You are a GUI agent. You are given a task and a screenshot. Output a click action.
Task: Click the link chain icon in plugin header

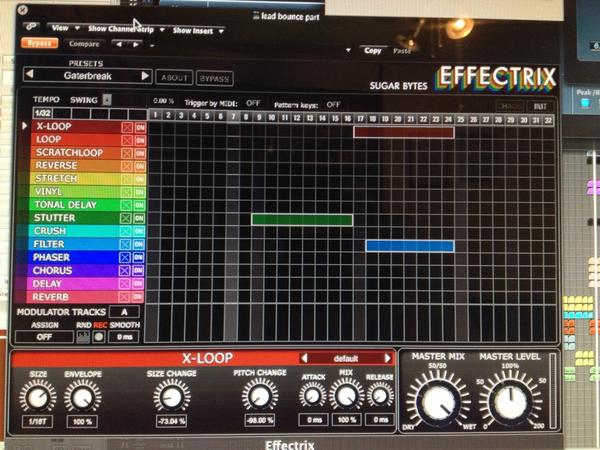[31, 26]
